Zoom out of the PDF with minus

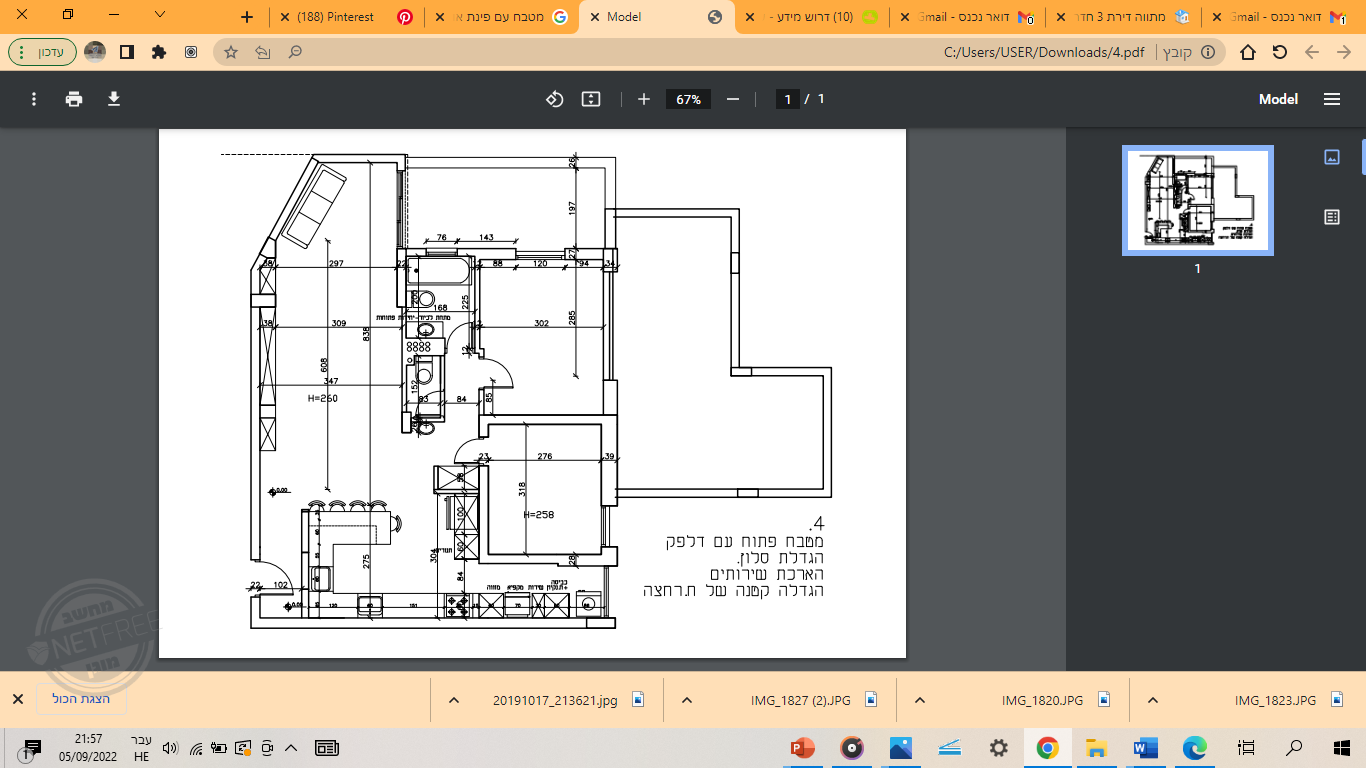pyautogui.click(x=733, y=99)
